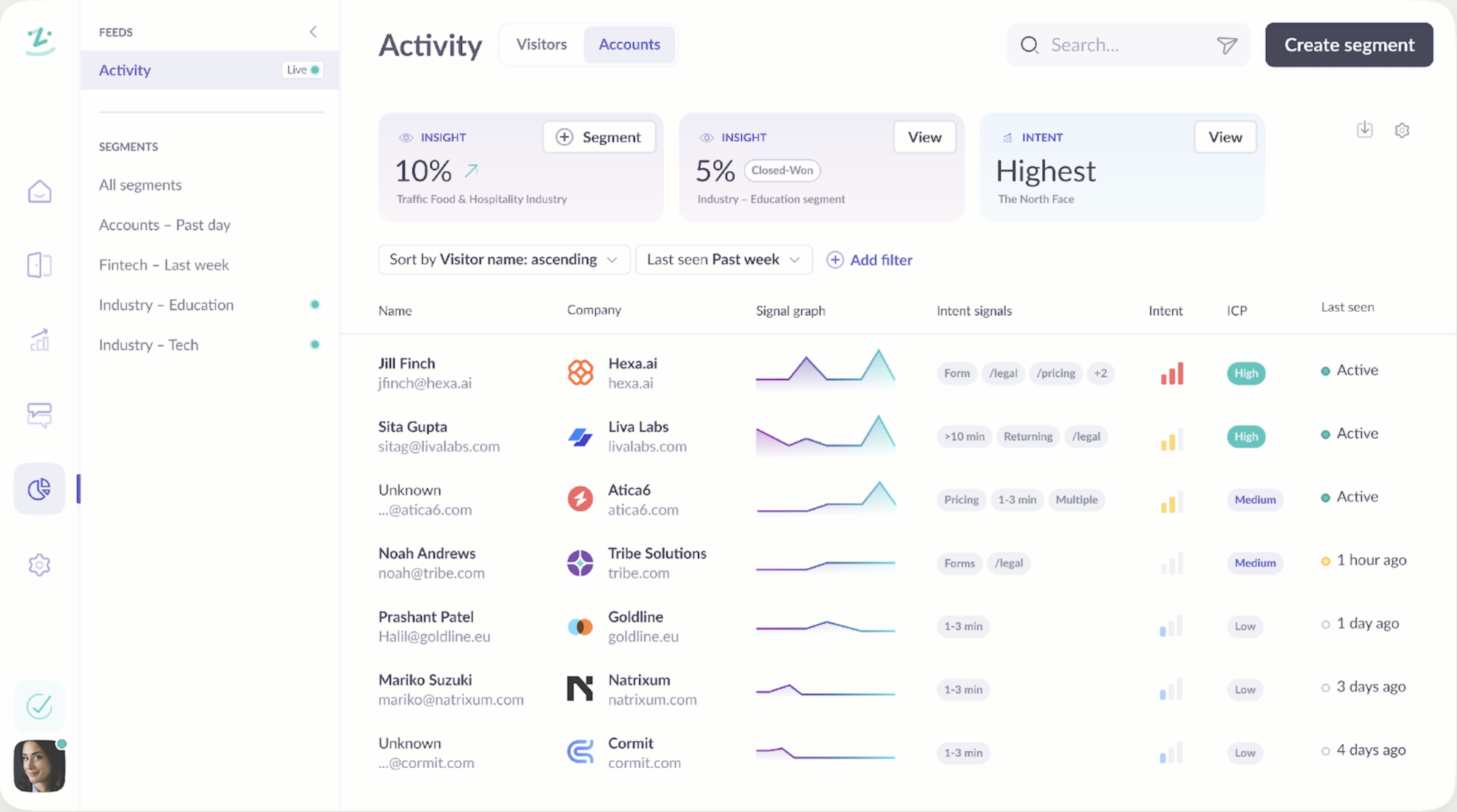Viewport: 1457px width, 812px height.
Task: Open the book panel sidebar icon
Action: coord(39,264)
